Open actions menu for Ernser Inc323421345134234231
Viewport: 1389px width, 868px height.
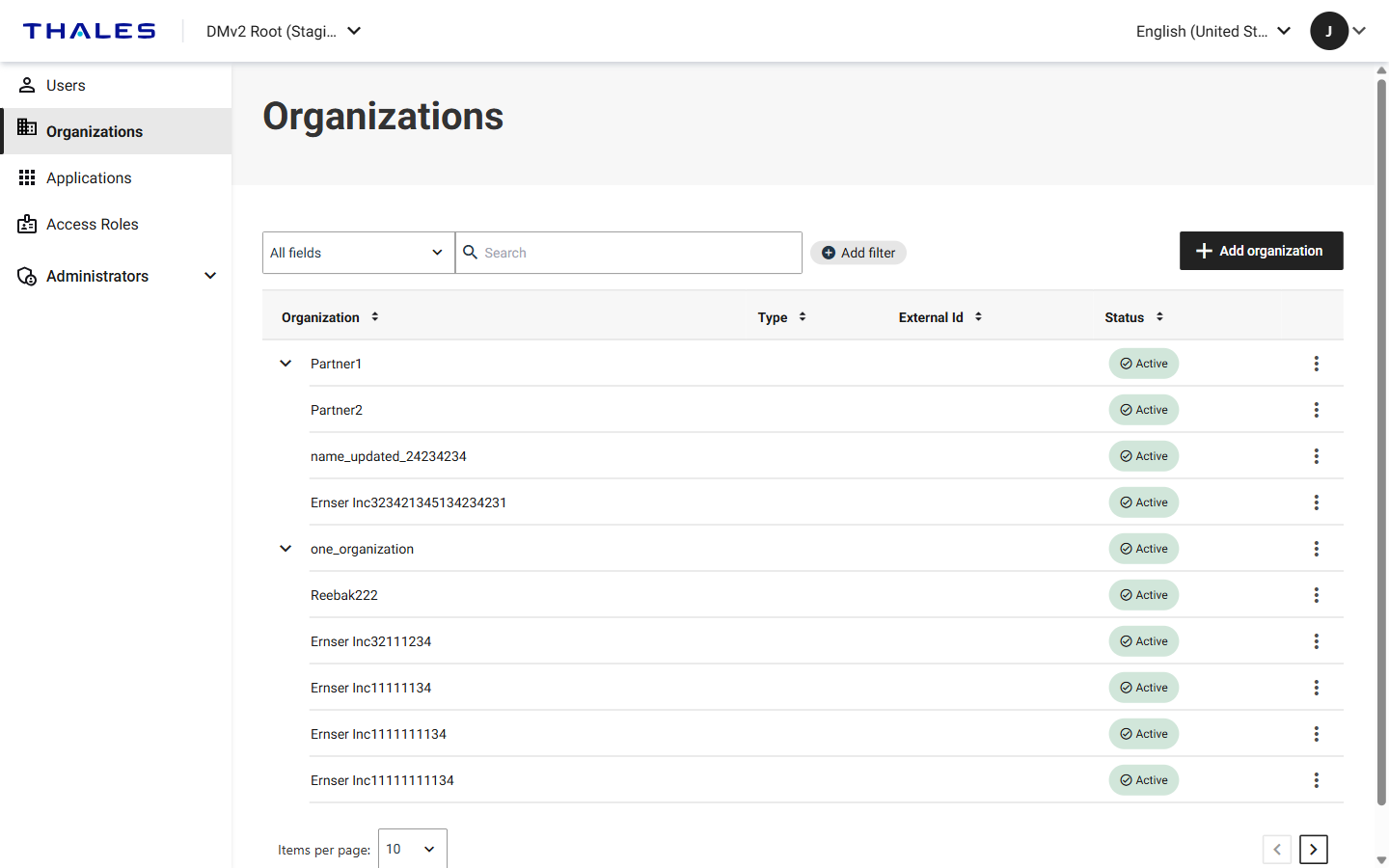[x=1316, y=502]
